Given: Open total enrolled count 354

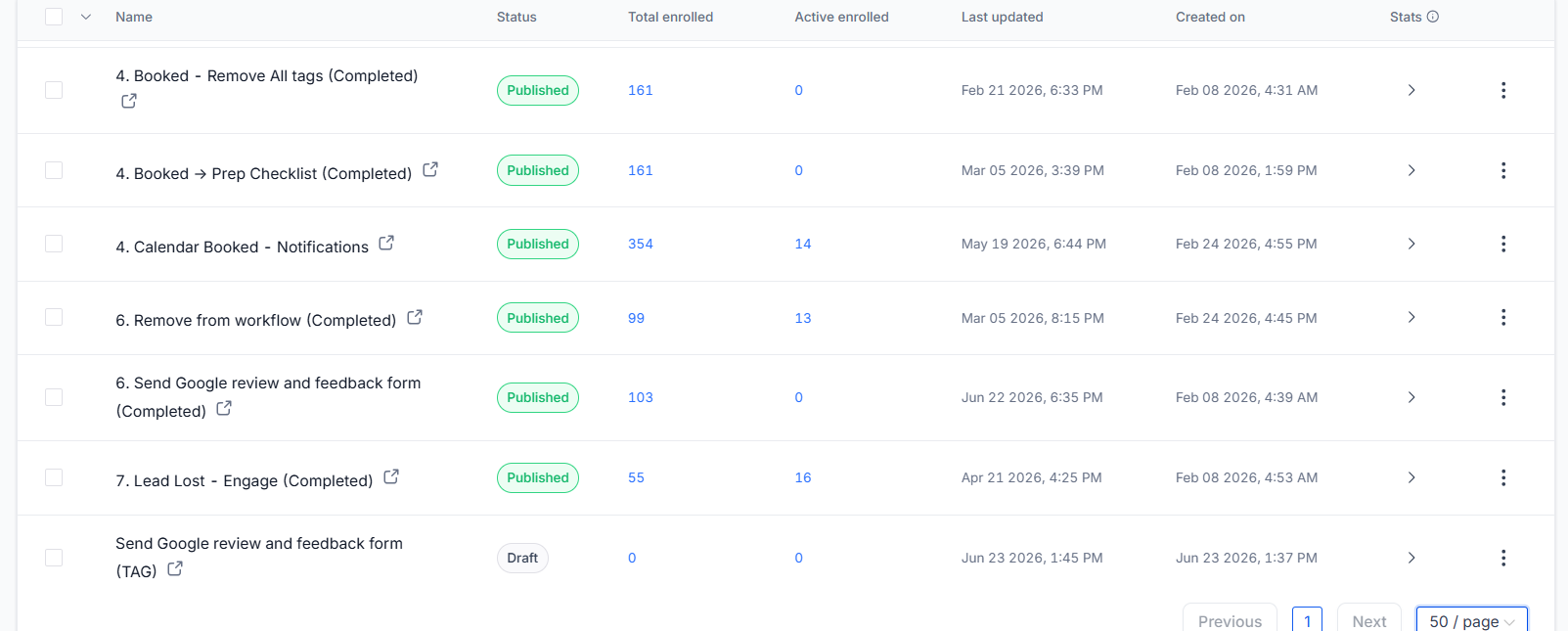Looking at the screenshot, I should pos(641,244).
